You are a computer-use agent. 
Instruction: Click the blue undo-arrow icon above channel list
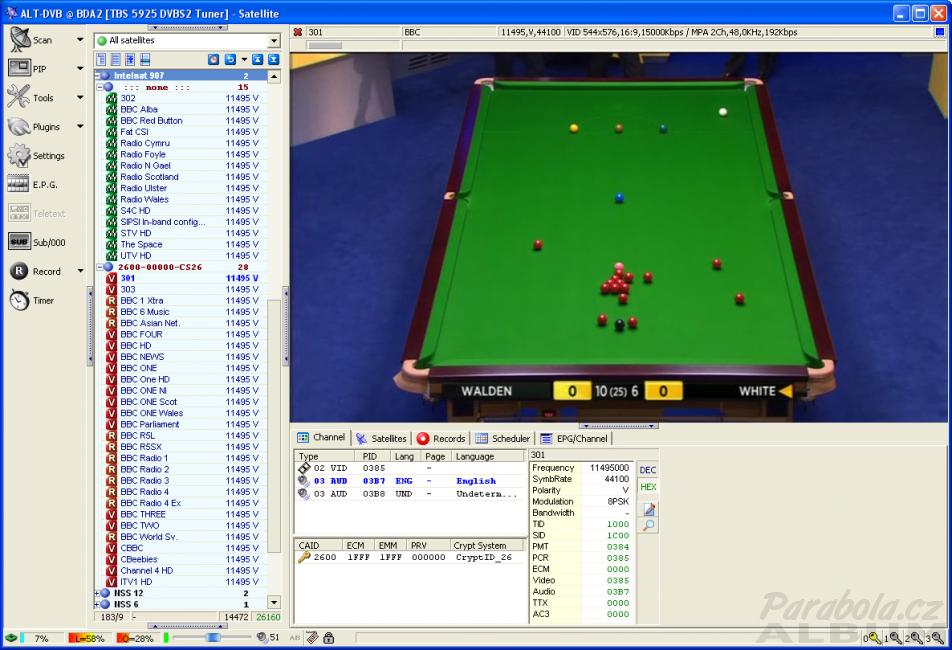click(230, 59)
